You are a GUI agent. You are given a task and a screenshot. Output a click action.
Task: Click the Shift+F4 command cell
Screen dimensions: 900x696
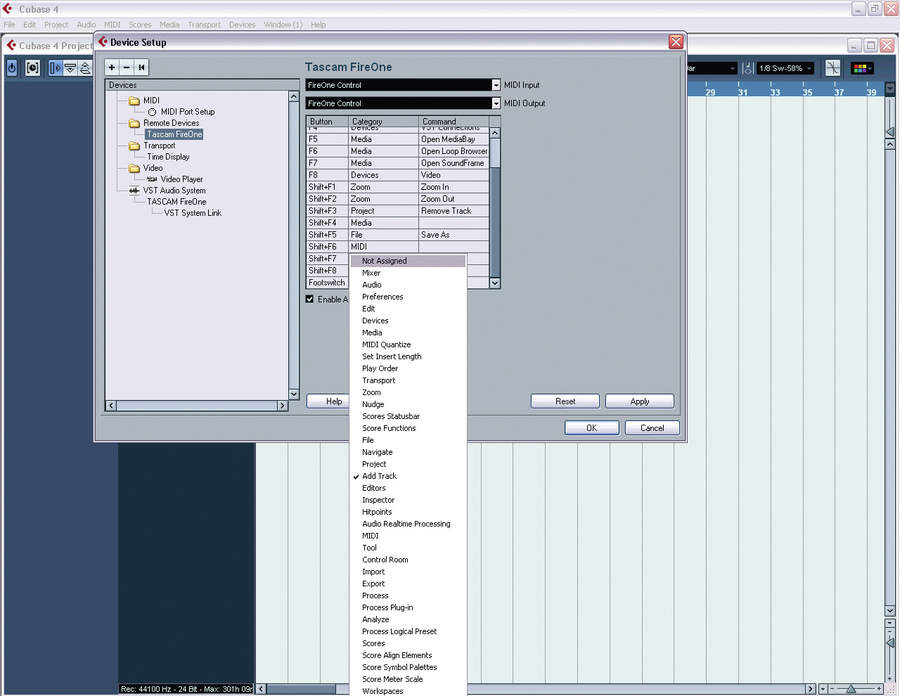[x=453, y=223]
